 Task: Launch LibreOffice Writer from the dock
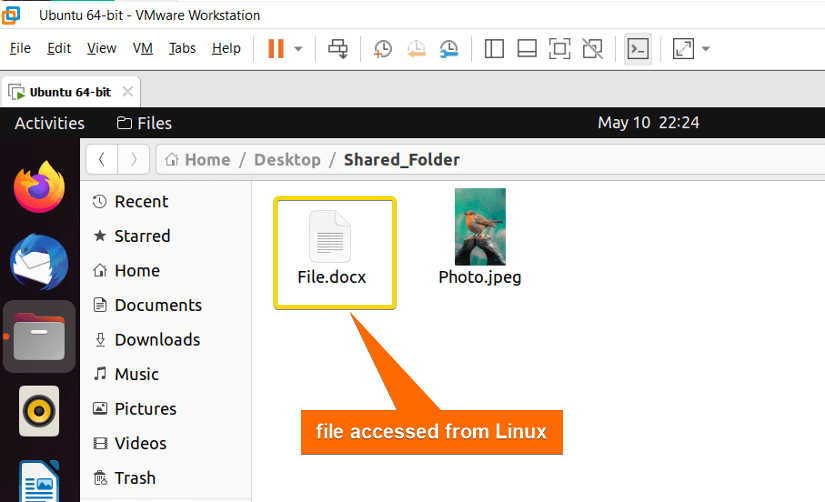[39, 481]
